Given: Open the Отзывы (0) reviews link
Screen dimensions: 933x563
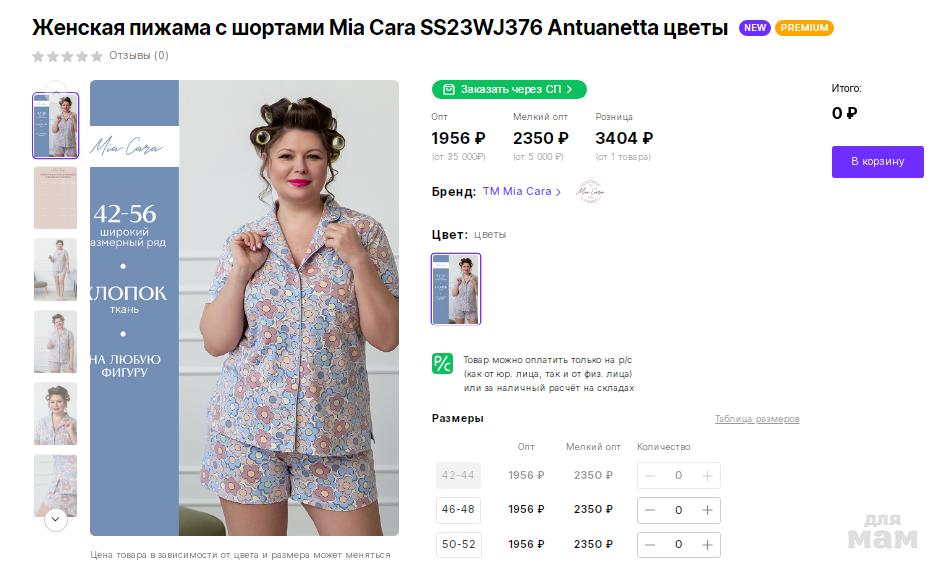Looking at the screenshot, I should 139,56.
